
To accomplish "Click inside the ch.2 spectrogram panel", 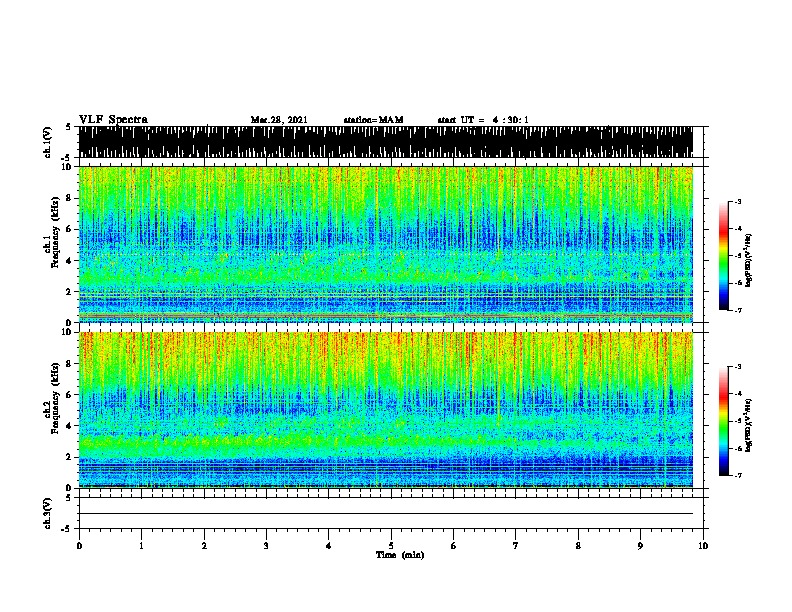I will 386,410.
